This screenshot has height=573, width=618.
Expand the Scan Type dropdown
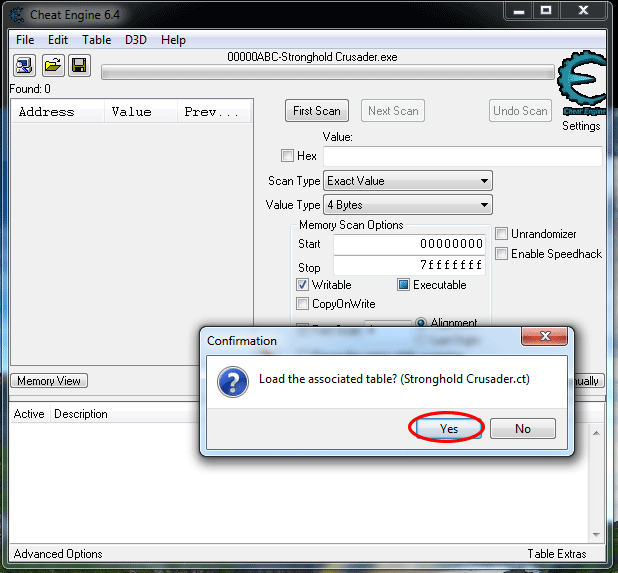(x=408, y=181)
